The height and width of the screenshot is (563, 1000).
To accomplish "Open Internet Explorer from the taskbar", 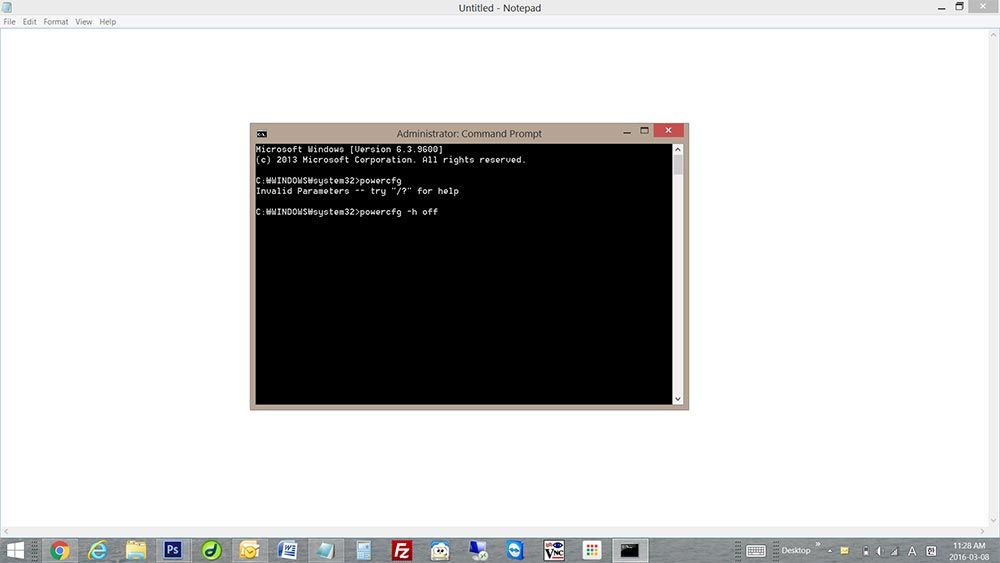I will [98, 550].
